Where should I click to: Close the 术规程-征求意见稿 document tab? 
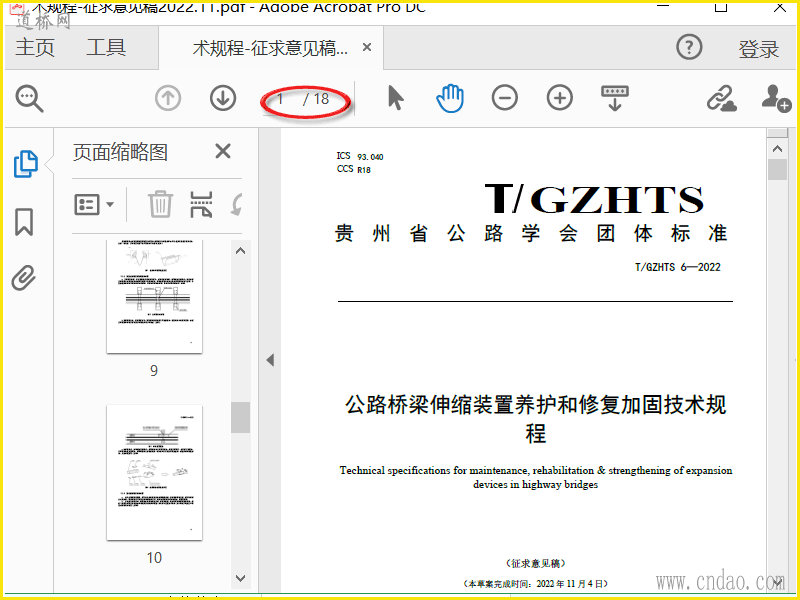367,47
